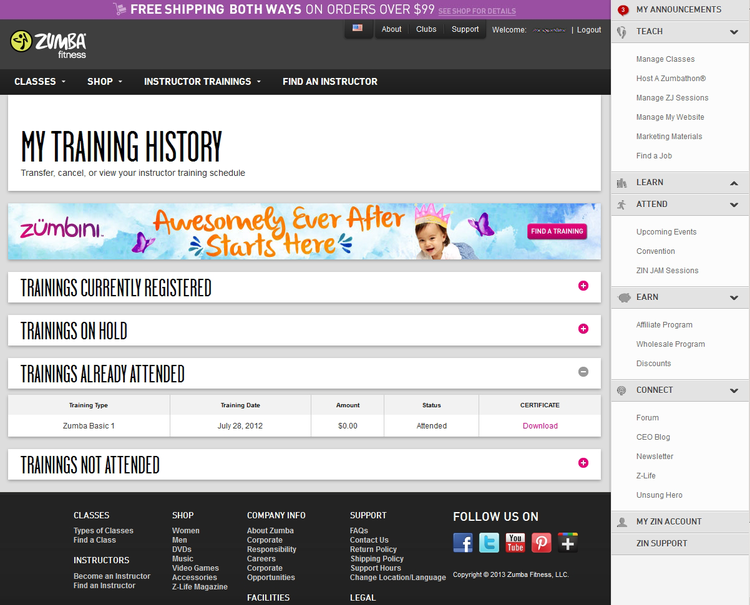750x605 pixels.
Task: Open the About top menu item
Action: pyautogui.click(x=391, y=29)
